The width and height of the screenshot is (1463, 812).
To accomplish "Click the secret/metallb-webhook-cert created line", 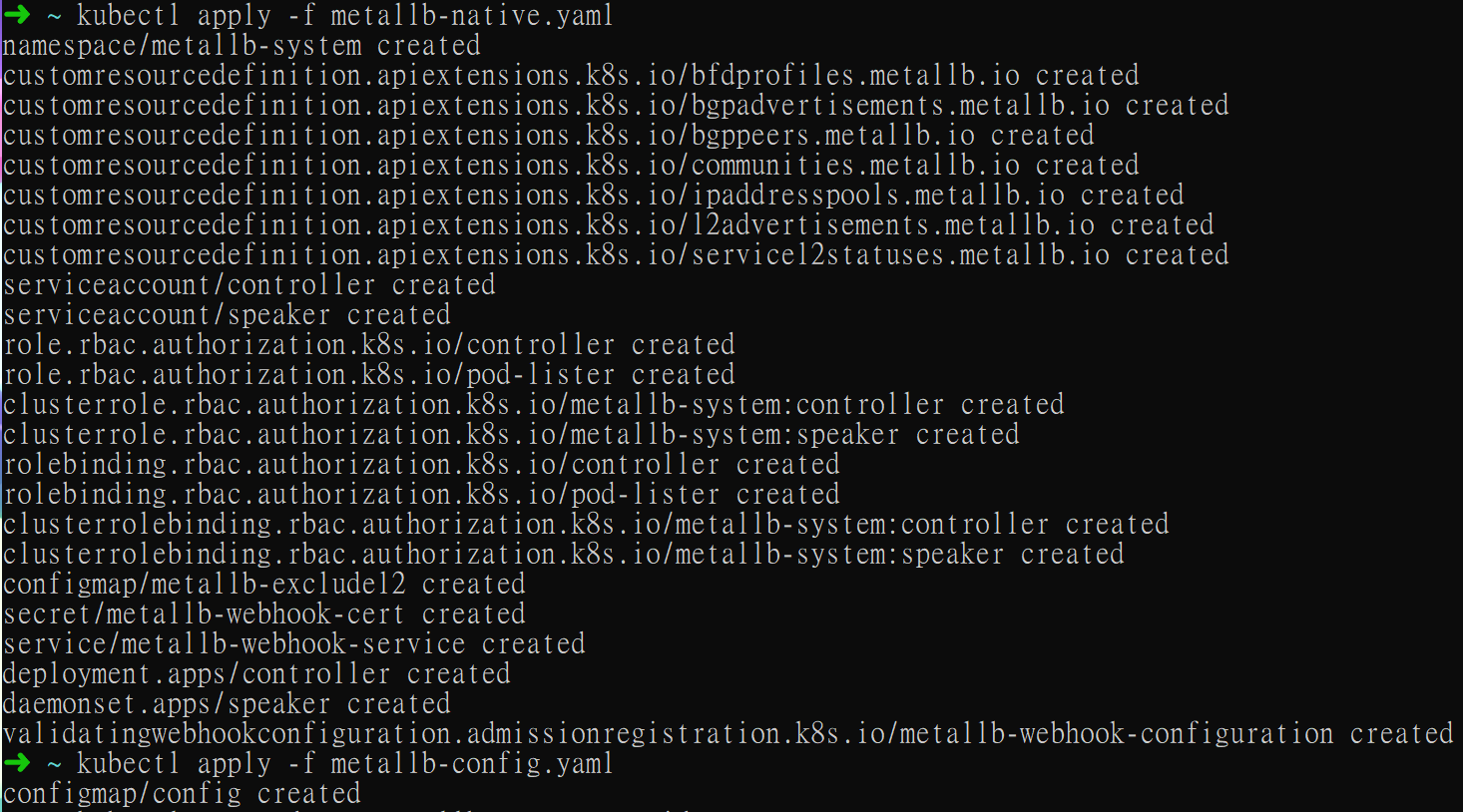I will coord(264,613).
